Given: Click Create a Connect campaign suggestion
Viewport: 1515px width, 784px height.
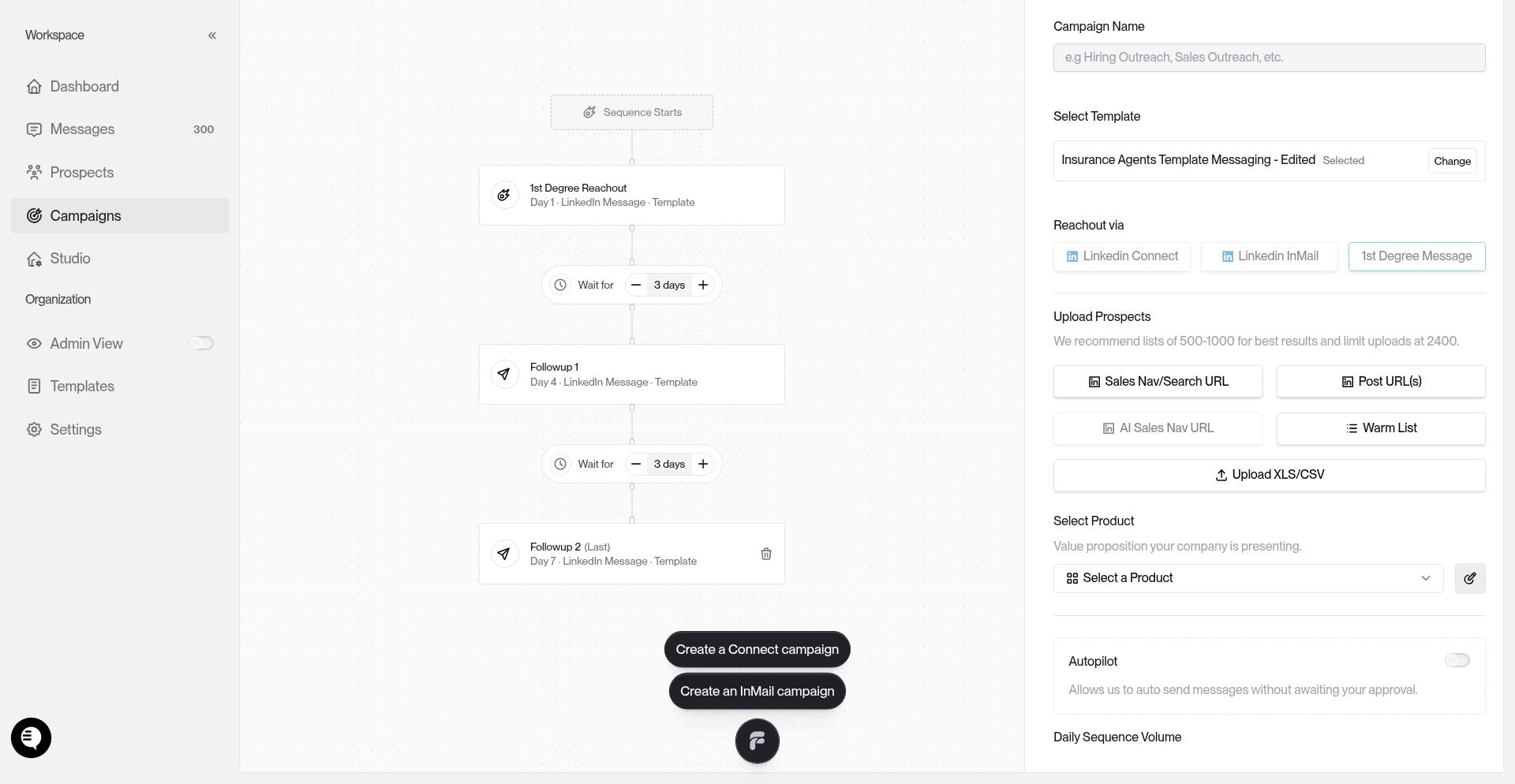Looking at the screenshot, I should pos(757,649).
